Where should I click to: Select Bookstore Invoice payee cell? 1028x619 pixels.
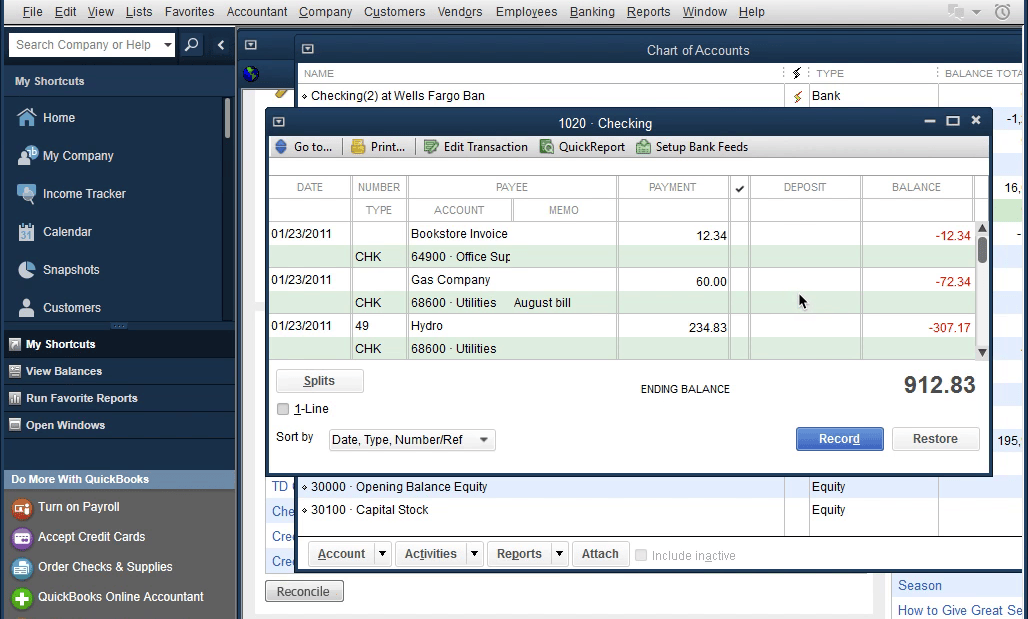point(511,234)
